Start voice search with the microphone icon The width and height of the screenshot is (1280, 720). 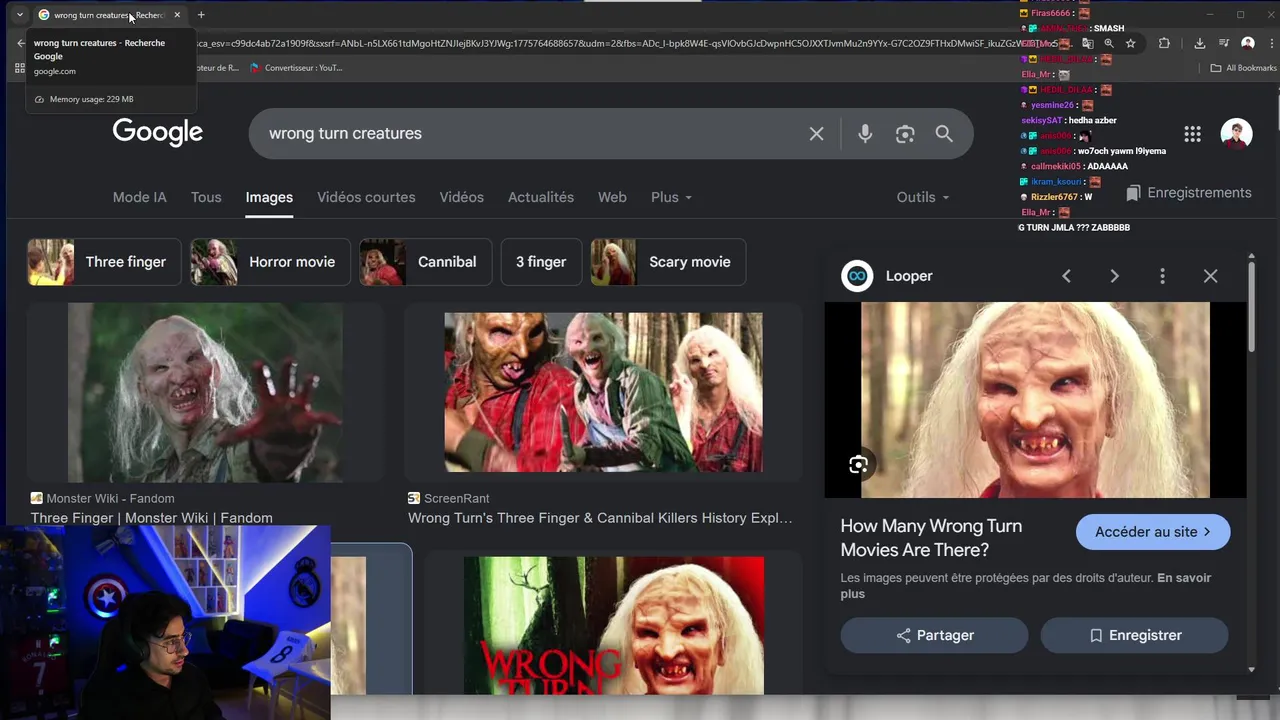(865, 134)
